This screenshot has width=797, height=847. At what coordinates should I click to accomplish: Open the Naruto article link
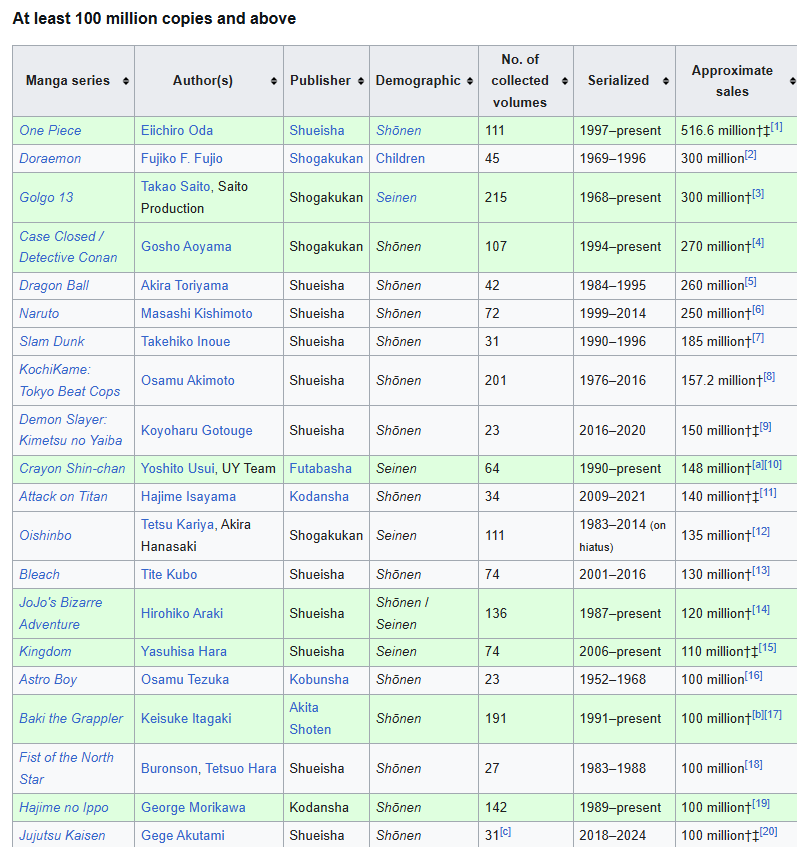click(x=39, y=314)
